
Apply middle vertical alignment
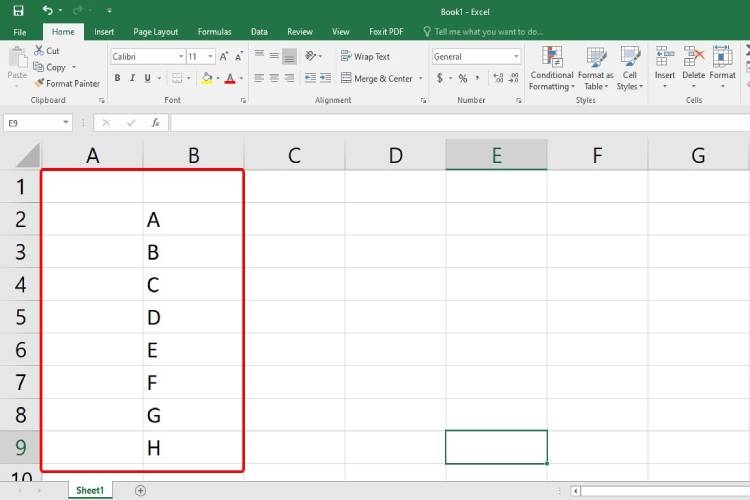coord(274,56)
